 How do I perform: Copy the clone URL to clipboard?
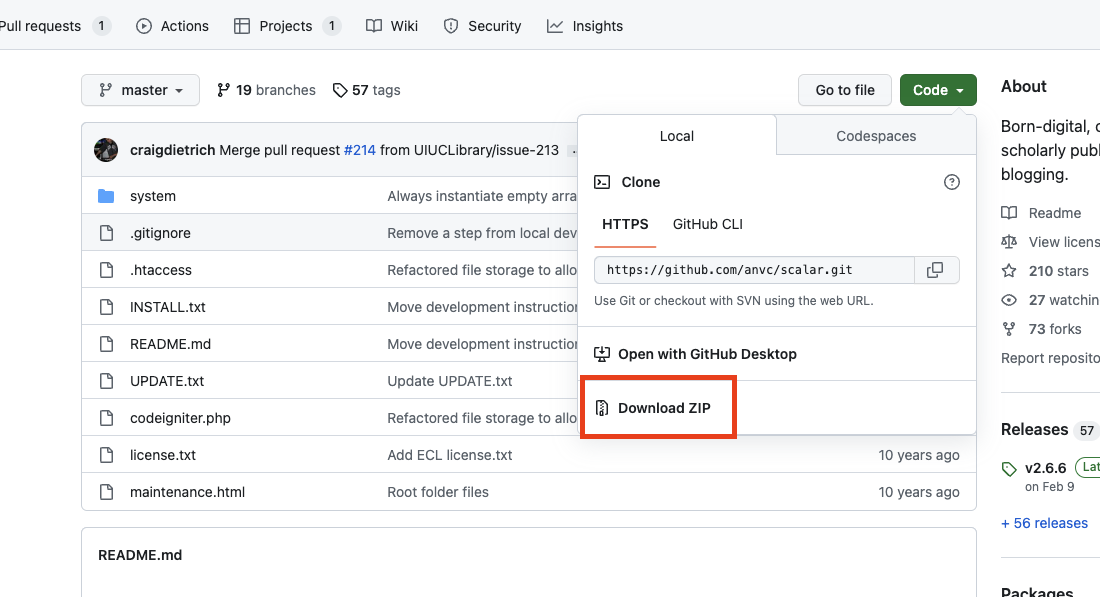[x=936, y=270]
